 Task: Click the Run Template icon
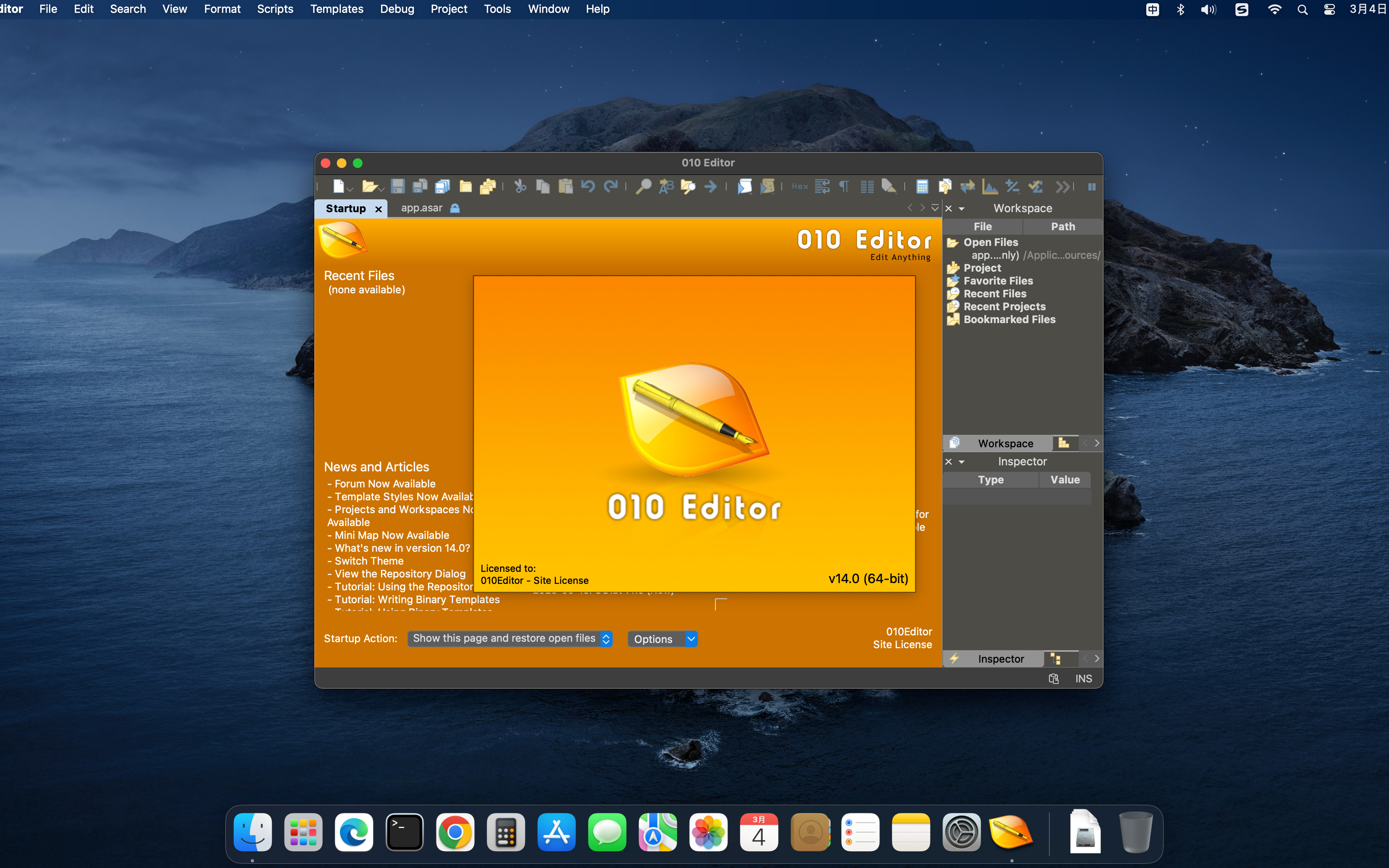pyautogui.click(x=767, y=186)
